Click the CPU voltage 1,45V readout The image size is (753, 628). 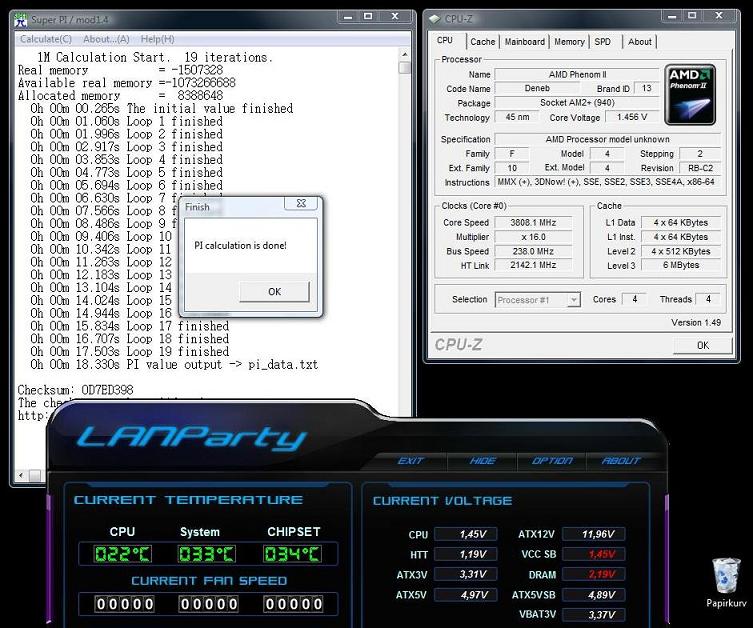click(x=466, y=534)
